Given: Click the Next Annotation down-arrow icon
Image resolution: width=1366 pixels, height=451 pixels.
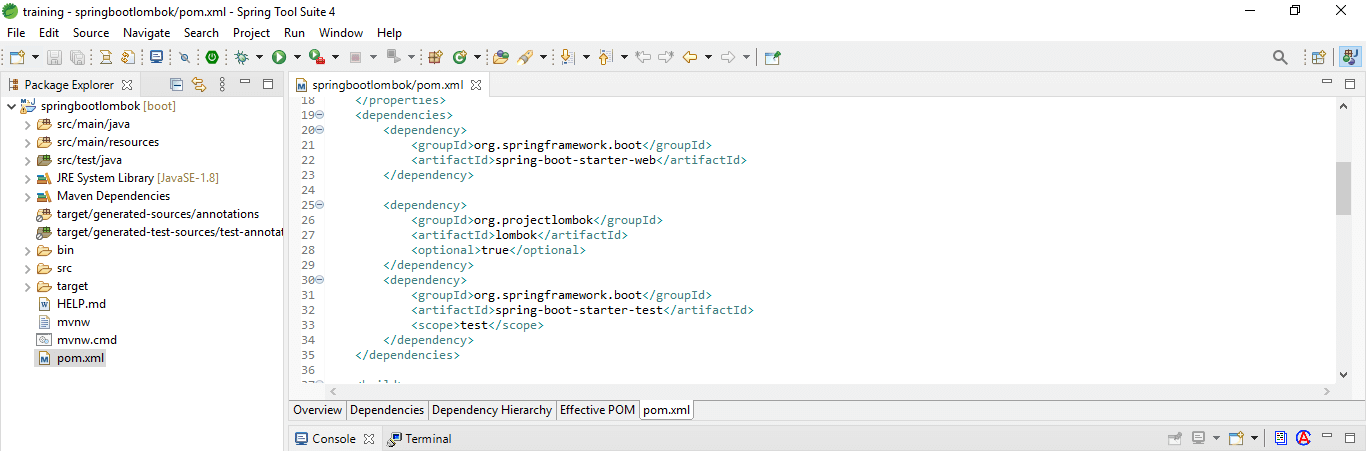Looking at the screenshot, I should pos(567,57).
